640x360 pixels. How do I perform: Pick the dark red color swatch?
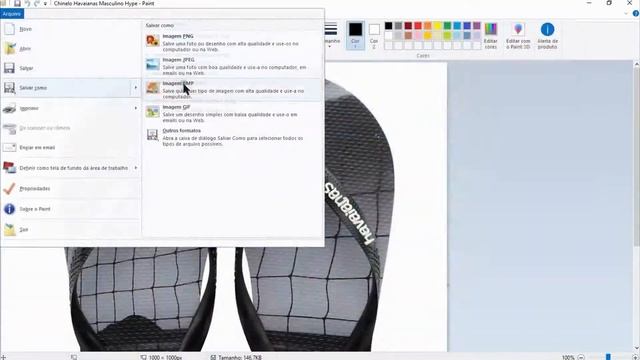pyautogui.click(x=408, y=26)
